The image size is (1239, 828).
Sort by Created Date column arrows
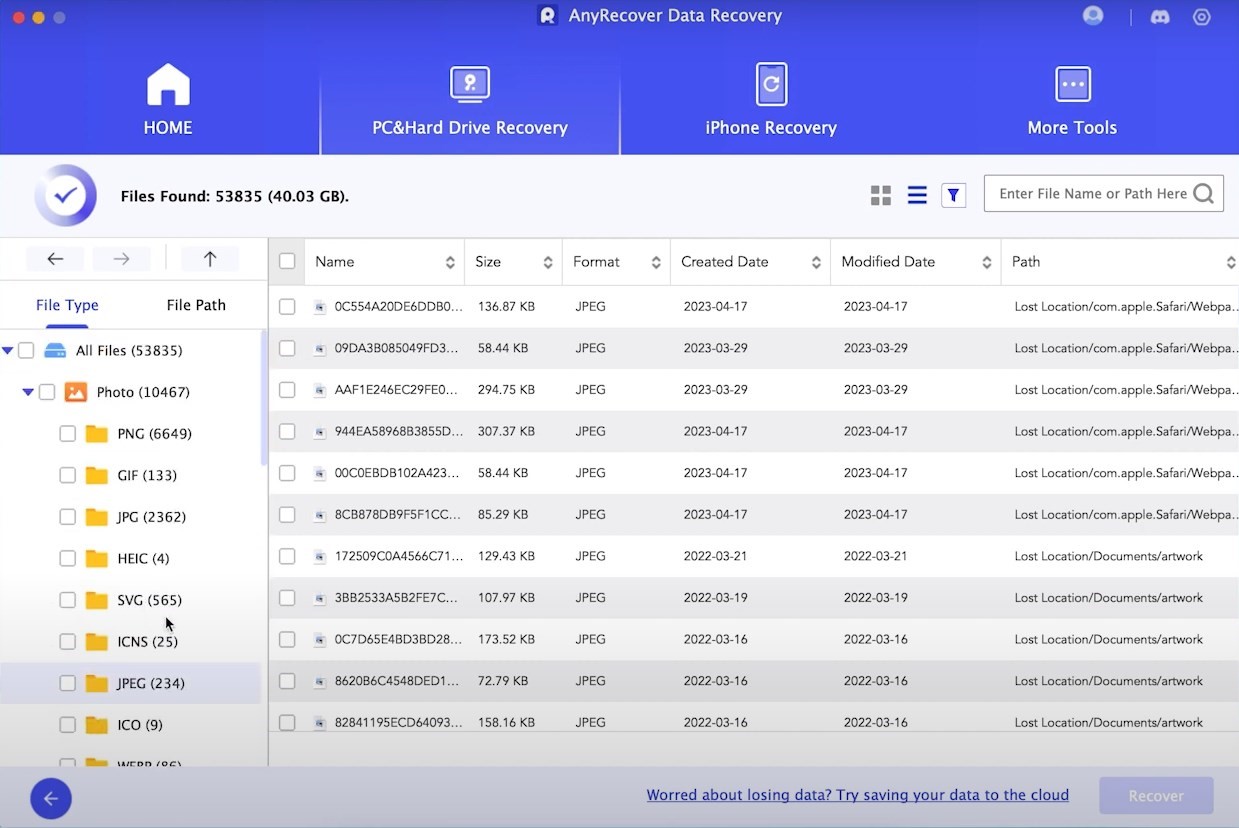816,262
